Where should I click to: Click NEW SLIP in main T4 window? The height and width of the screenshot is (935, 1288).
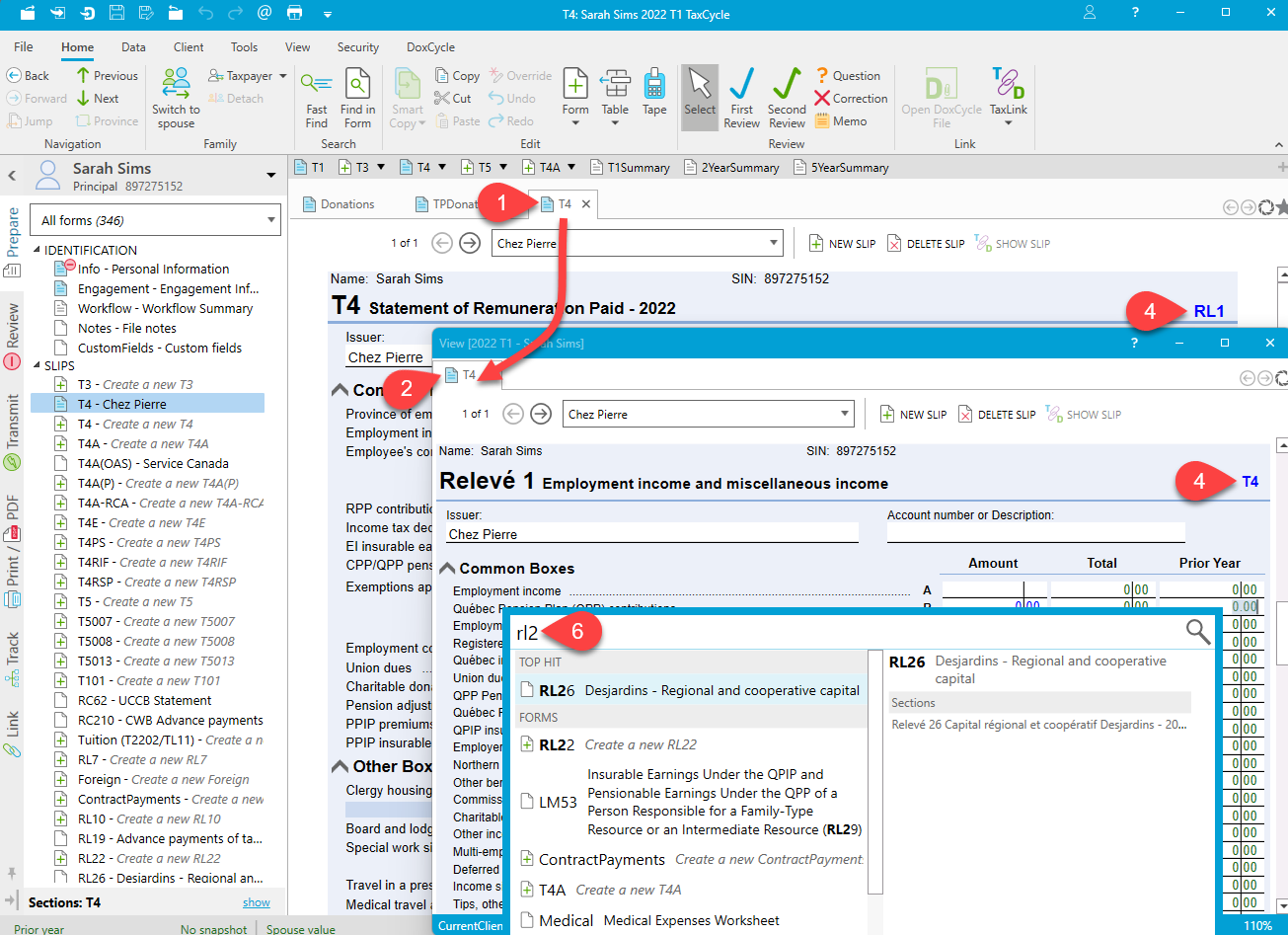tap(842, 244)
